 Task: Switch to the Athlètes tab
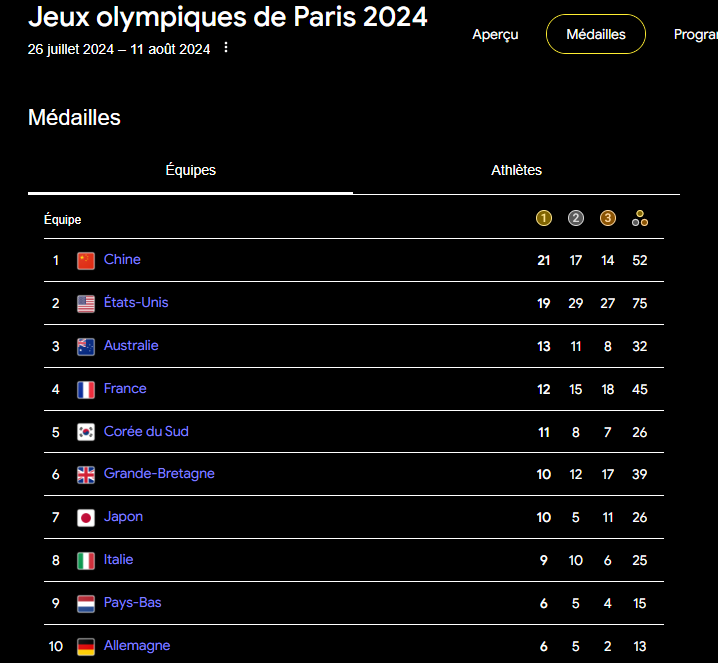coord(516,170)
